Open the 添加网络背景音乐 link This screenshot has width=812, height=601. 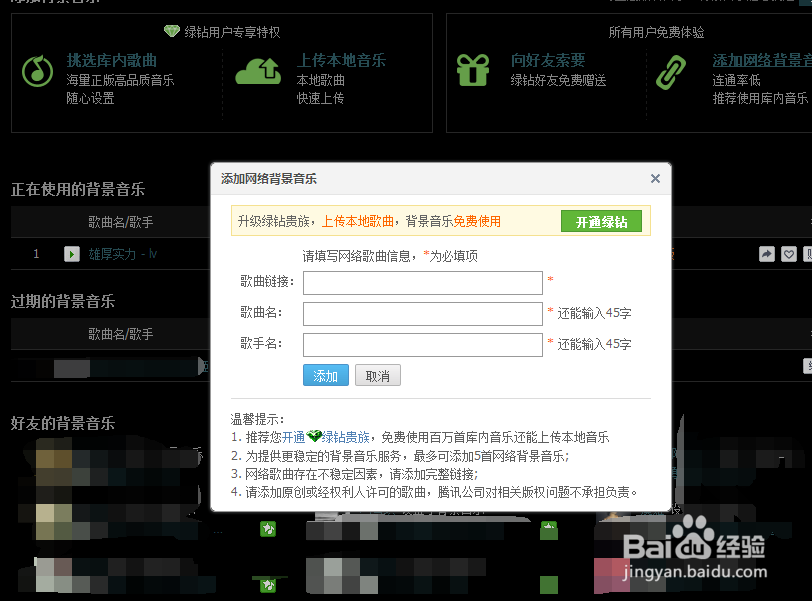[x=762, y=61]
